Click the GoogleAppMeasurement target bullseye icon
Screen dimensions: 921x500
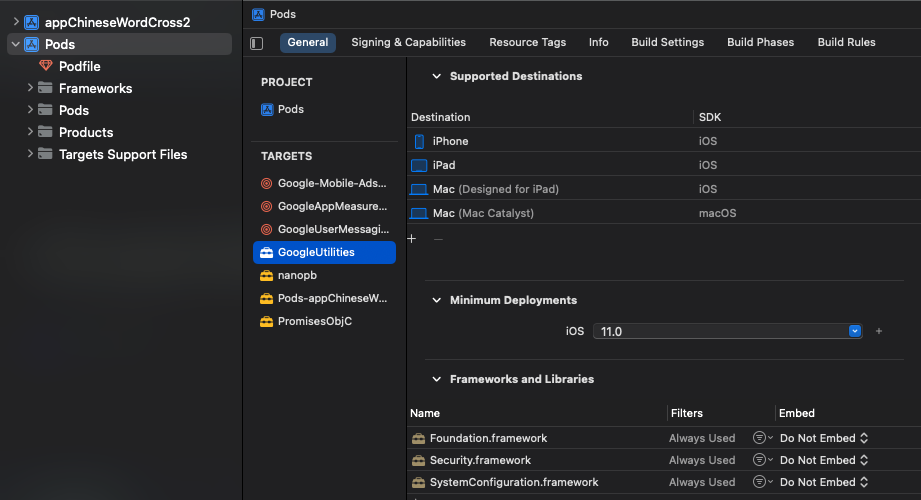coord(267,206)
